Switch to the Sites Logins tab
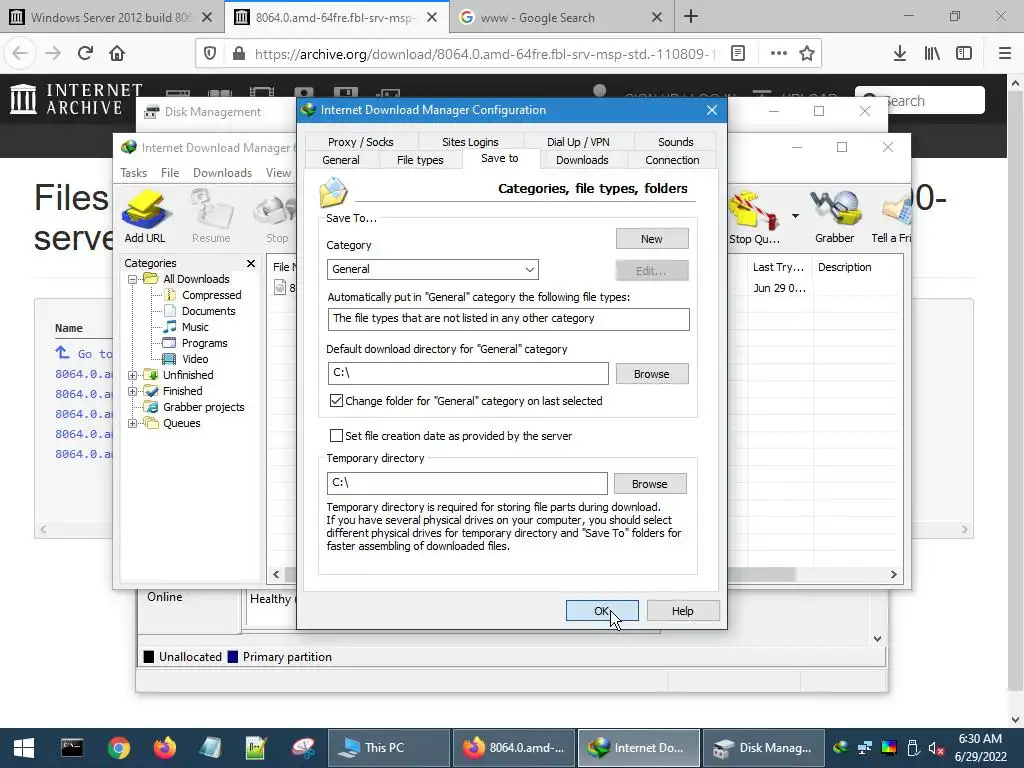This screenshot has width=1024, height=768. click(x=470, y=142)
